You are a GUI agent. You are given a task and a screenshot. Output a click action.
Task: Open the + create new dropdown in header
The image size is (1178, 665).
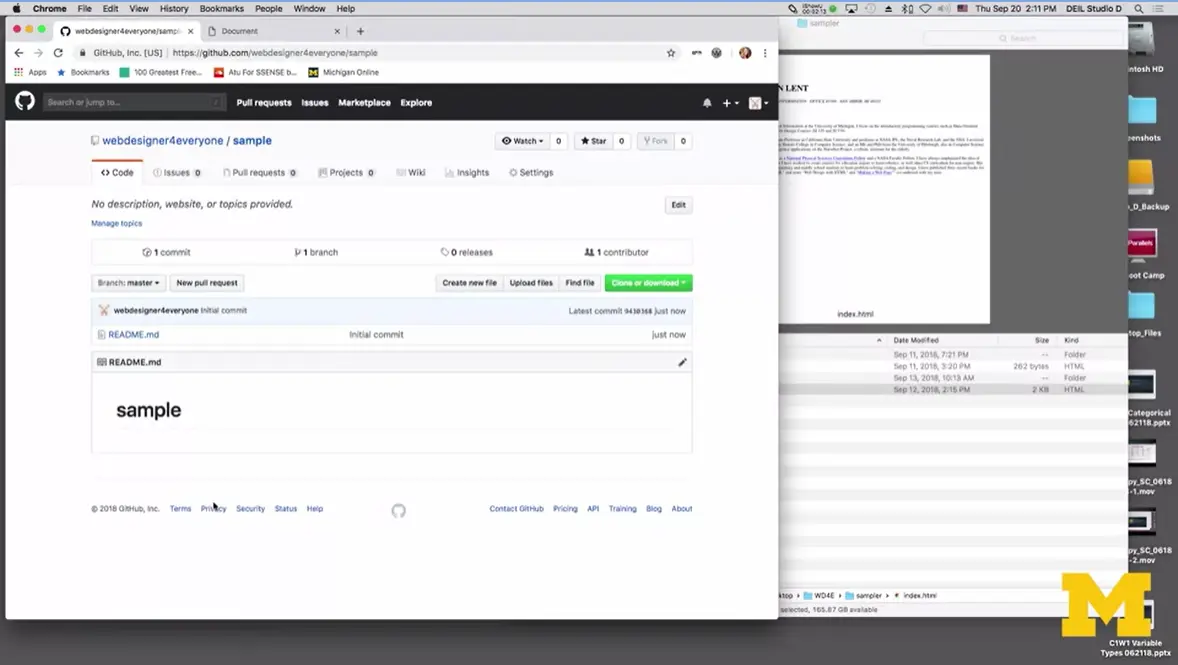727,102
